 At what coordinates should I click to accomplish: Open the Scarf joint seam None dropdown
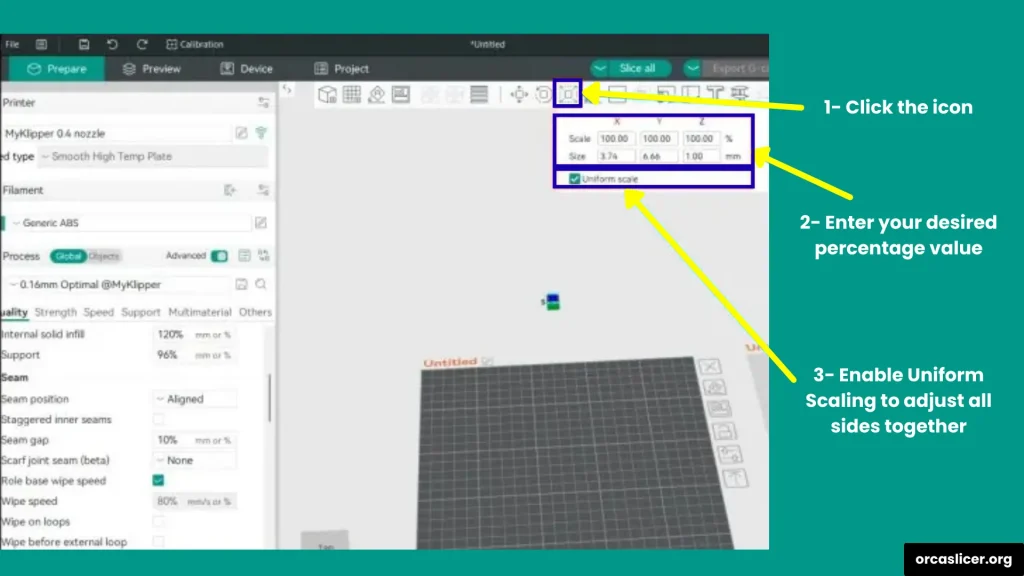tap(194, 460)
